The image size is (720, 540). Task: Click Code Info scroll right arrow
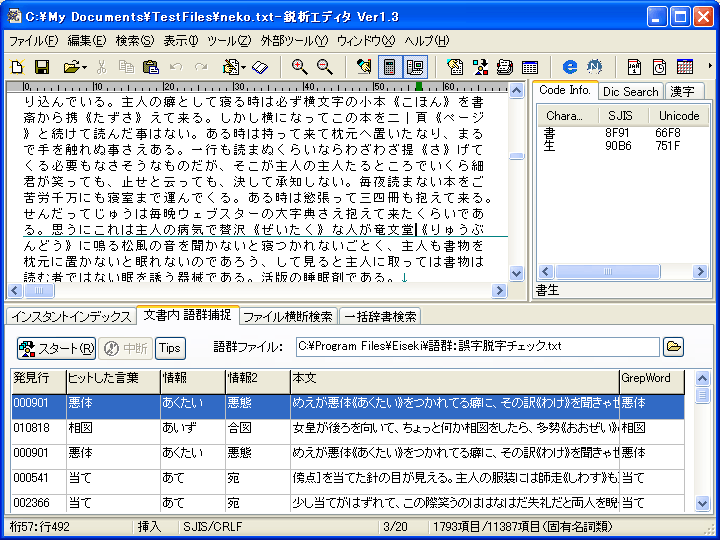[x=700, y=271]
